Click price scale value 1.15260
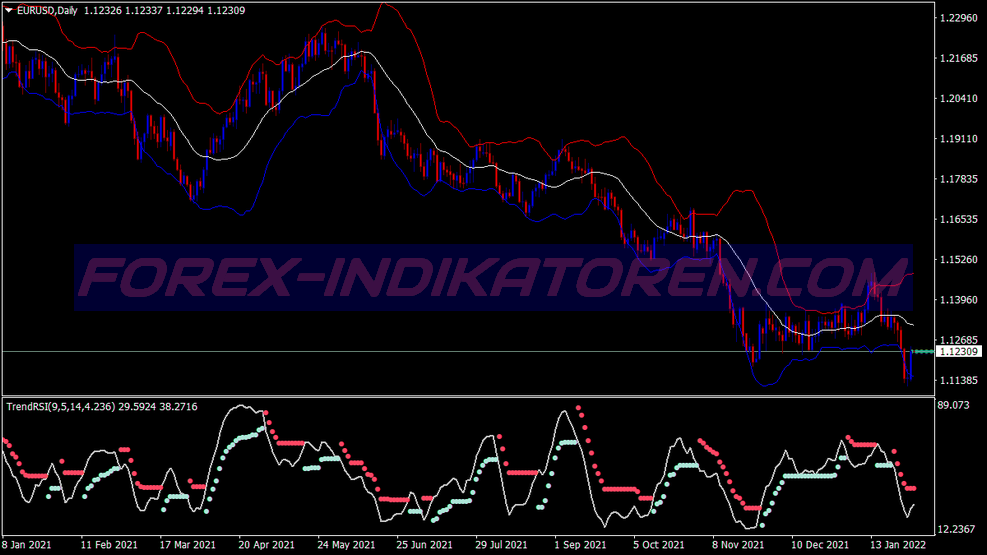The width and height of the screenshot is (987, 555). click(959, 260)
